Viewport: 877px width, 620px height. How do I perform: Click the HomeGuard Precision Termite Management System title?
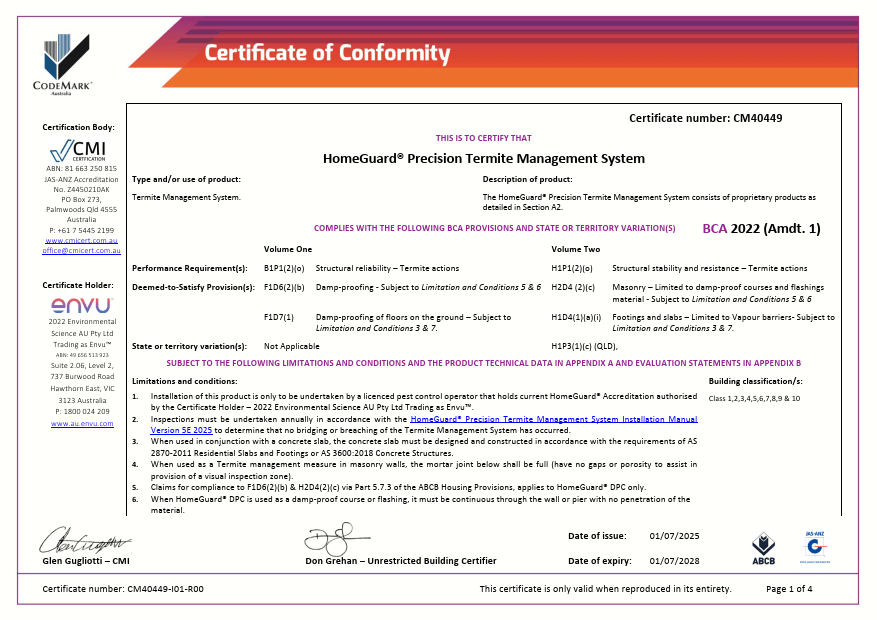[x=484, y=158]
